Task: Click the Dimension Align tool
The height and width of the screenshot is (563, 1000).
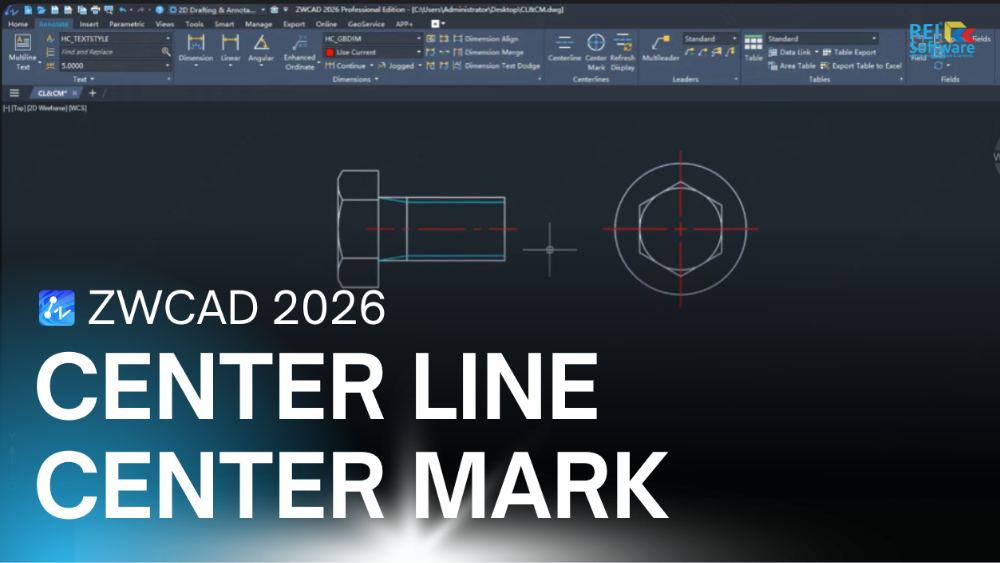Action: [x=485, y=39]
